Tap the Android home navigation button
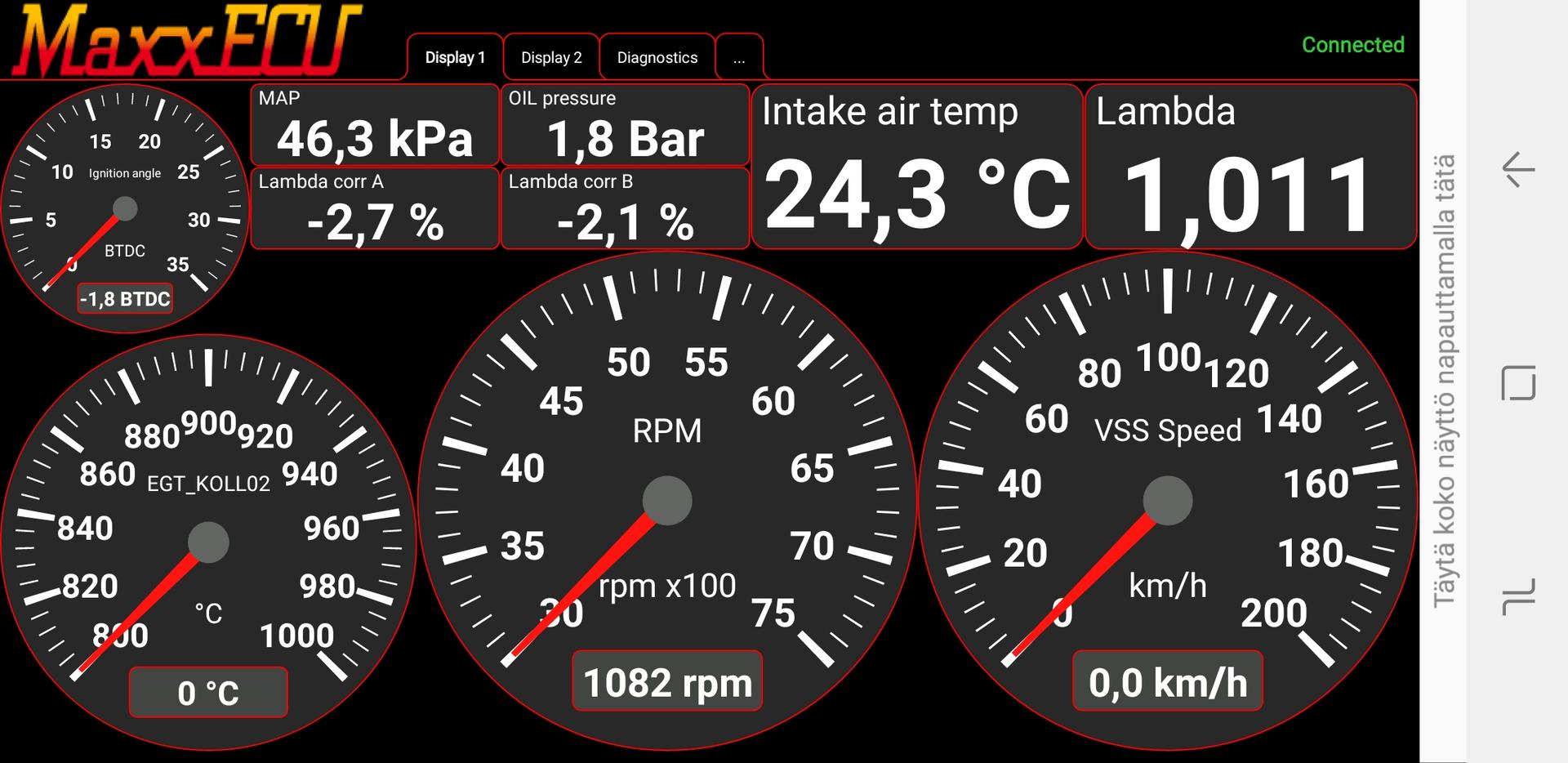This screenshot has height=763, width=1568. tap(1518, 382)
